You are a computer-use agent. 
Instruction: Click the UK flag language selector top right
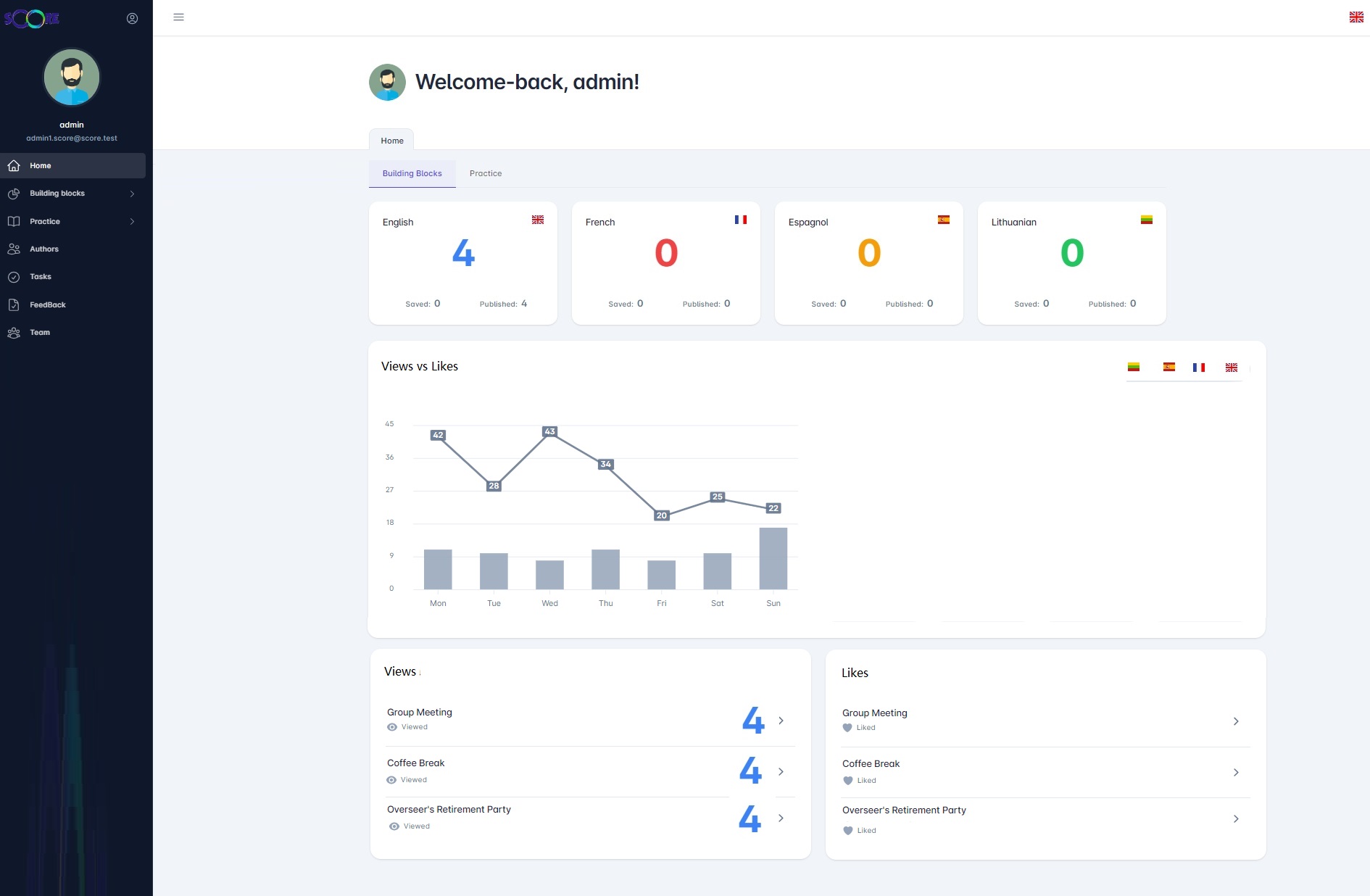pos(1356,17)
